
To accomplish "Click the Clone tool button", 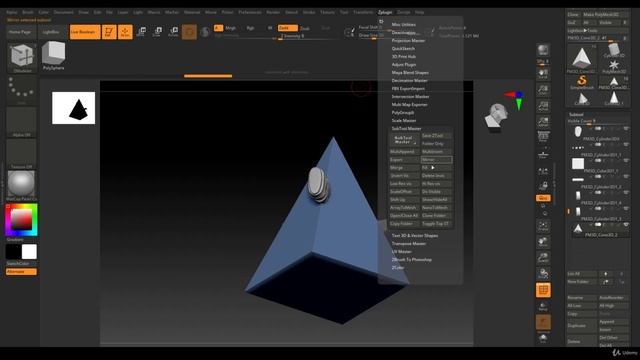I will (x=573, y=15).
